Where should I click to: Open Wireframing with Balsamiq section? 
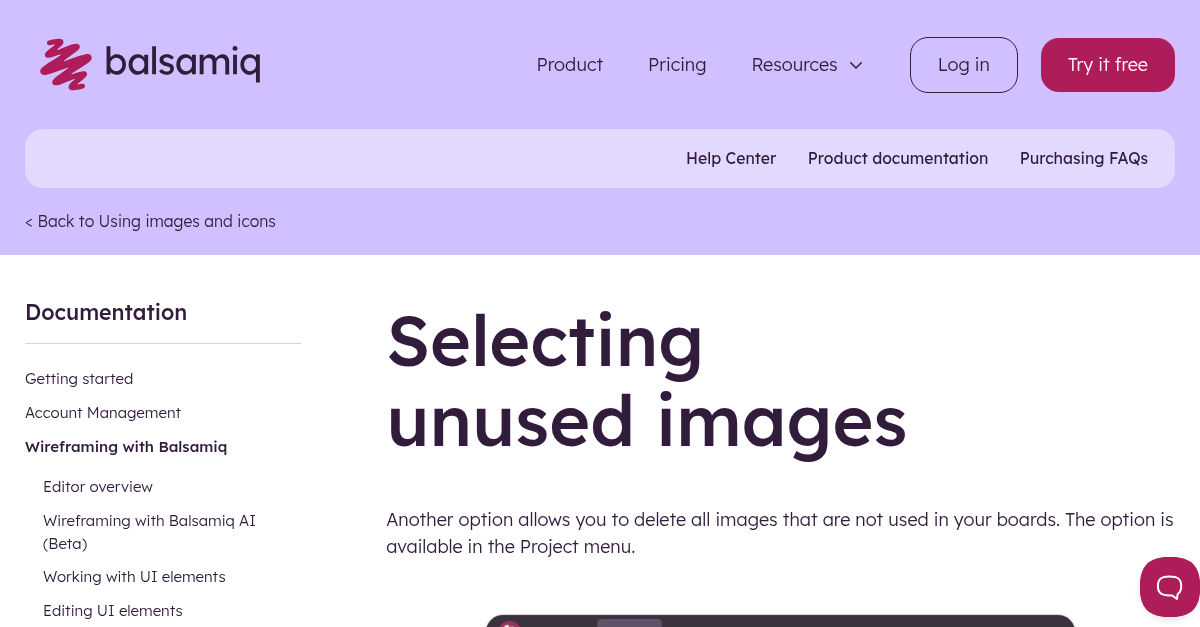click(x=126, y=446)
